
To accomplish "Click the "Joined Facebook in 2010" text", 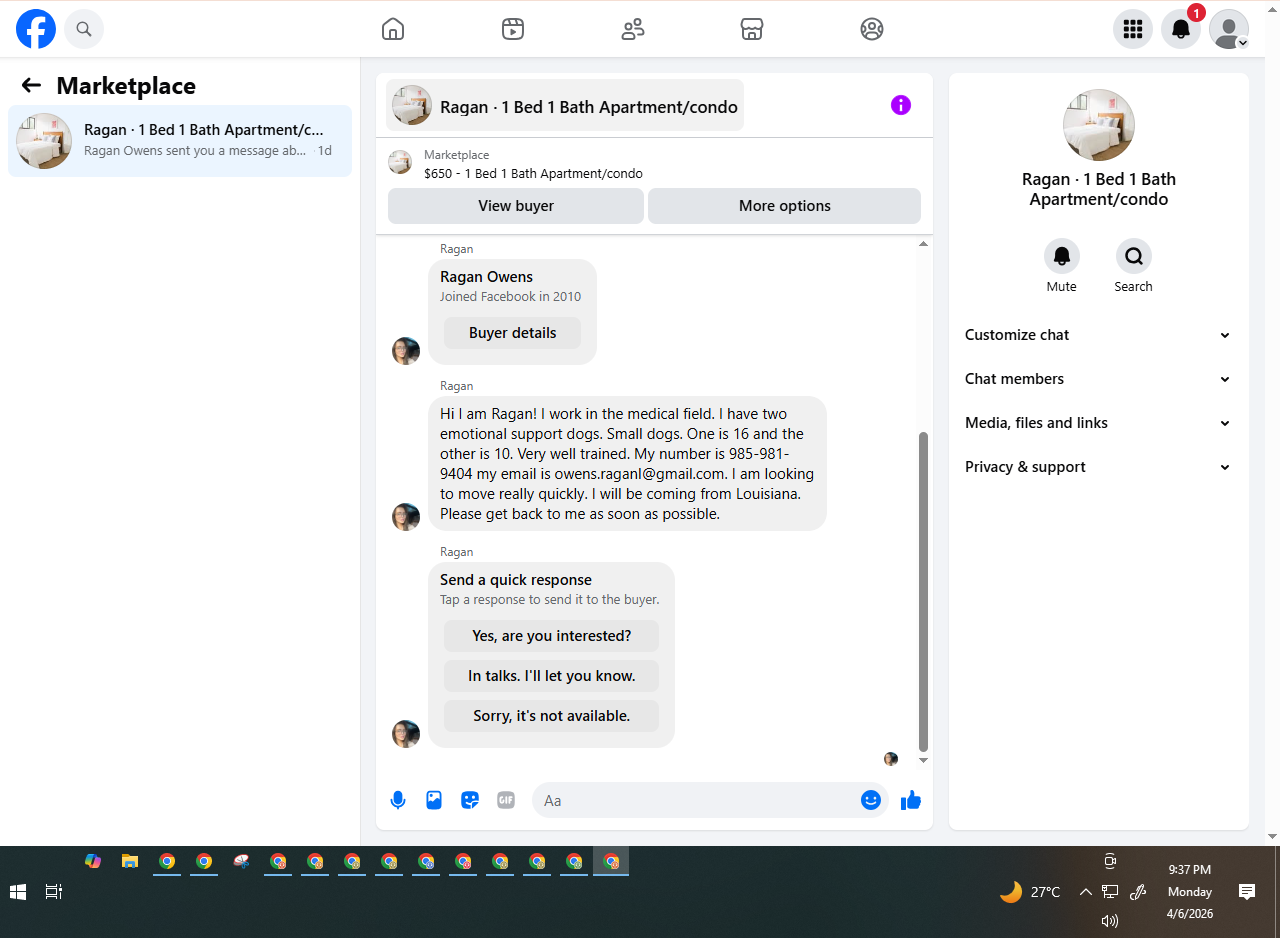I will [x=510, y=296].
